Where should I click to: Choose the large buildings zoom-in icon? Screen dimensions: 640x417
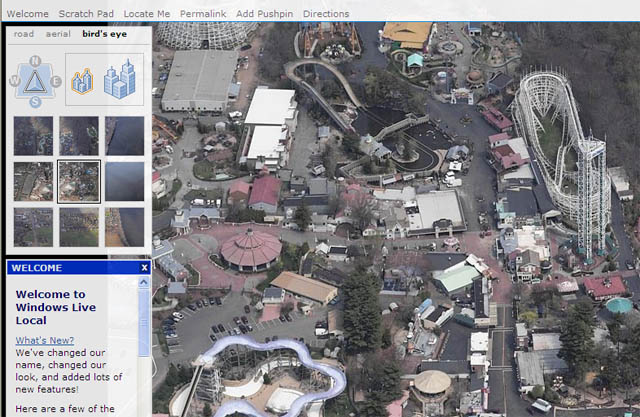point(120,79)
